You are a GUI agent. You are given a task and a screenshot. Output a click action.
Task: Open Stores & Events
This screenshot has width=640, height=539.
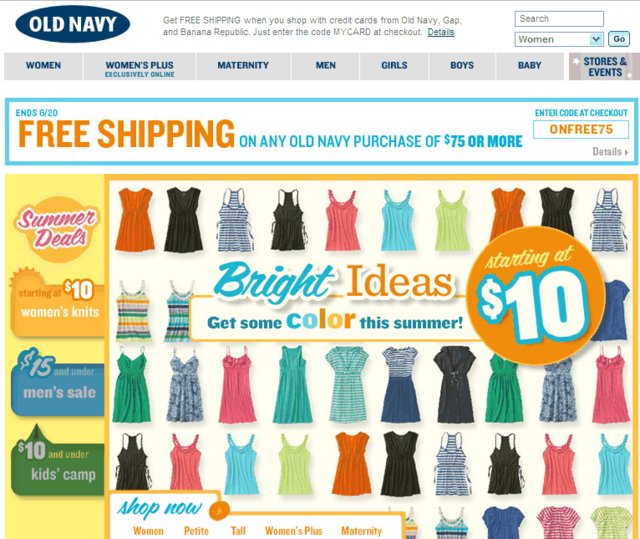[x=603, y=67]
